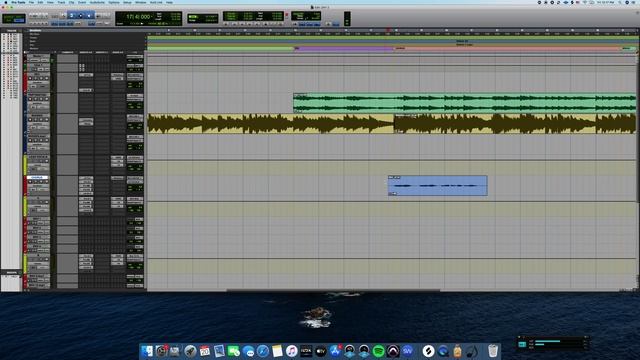Click the red playhead marker in the timebase ruler
640x360 pixels.
pos(388,30)
